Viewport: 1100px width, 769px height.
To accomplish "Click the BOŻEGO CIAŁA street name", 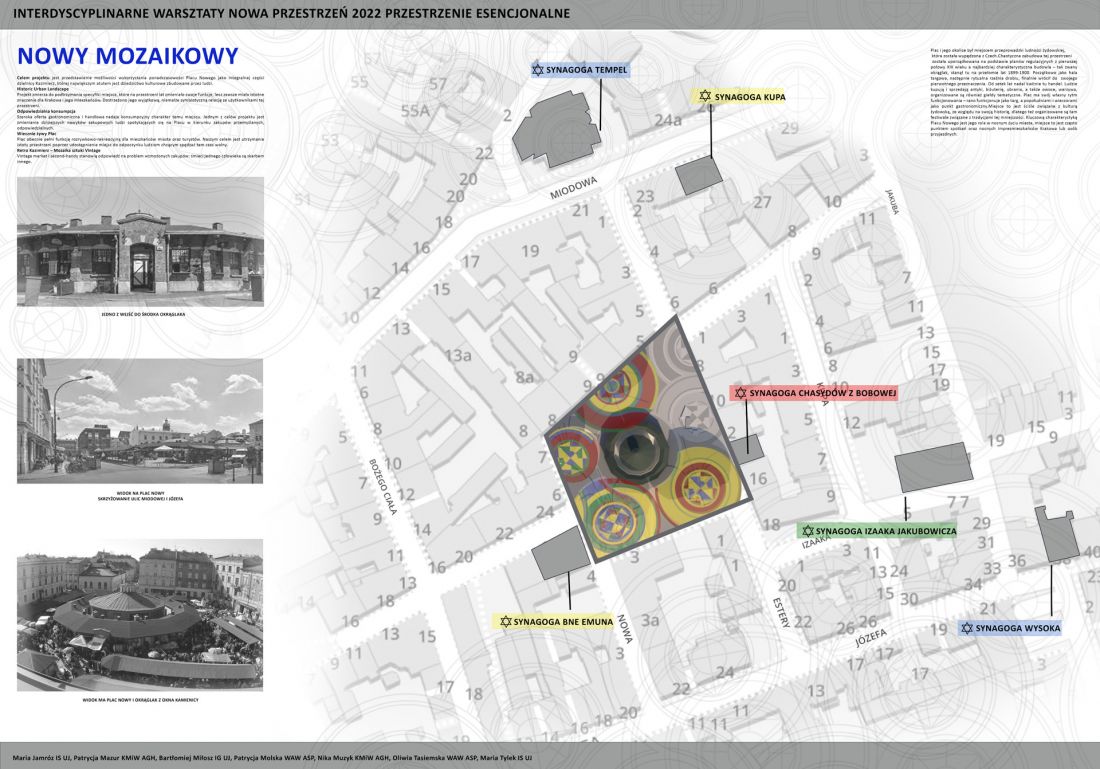I will tap(383, 487).
